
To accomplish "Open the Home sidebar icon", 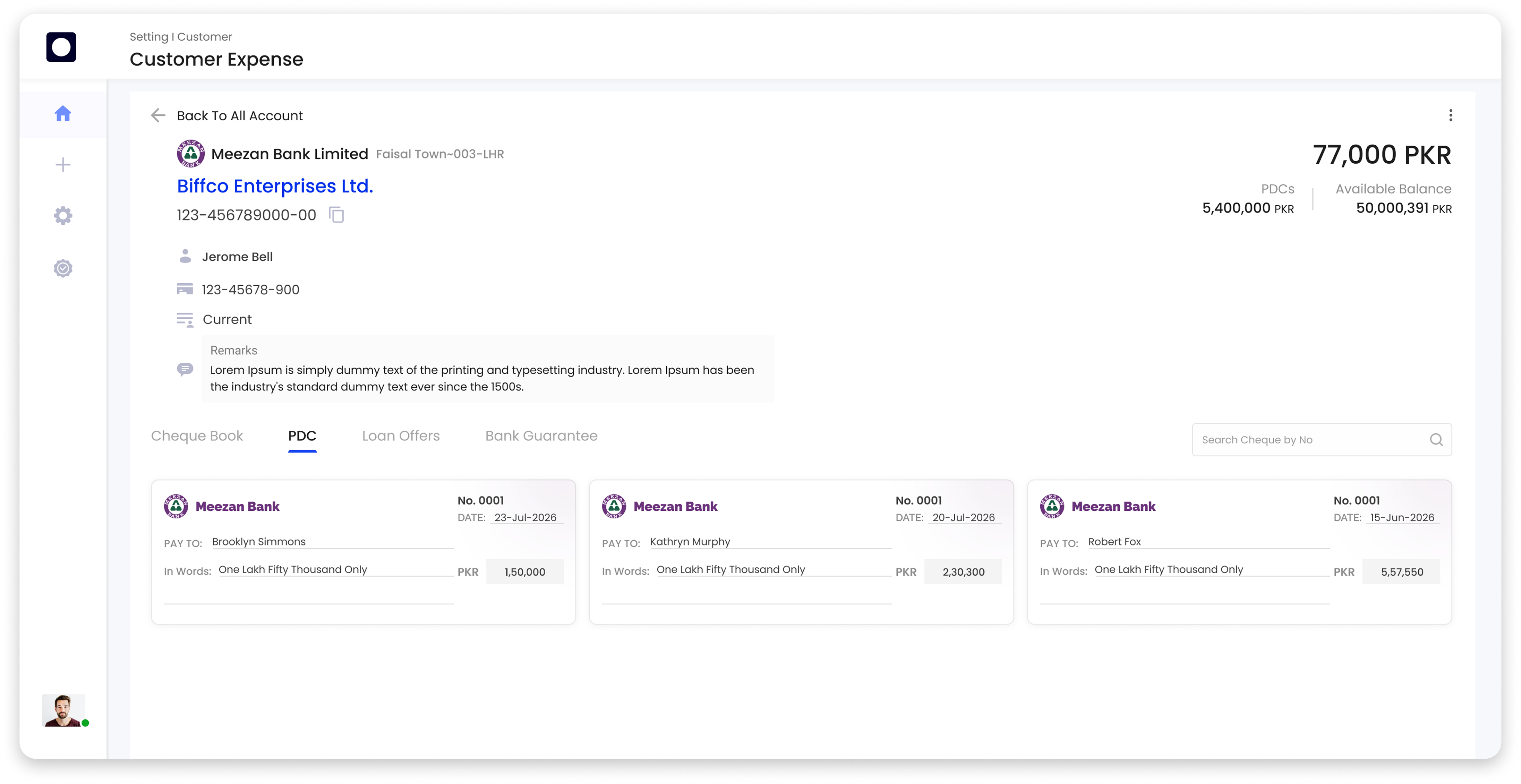I will 63,113.
